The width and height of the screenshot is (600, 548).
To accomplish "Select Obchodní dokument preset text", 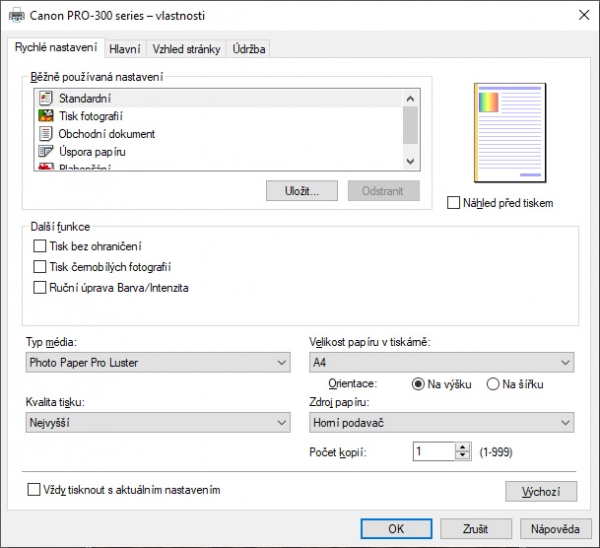I will (107, 134).
